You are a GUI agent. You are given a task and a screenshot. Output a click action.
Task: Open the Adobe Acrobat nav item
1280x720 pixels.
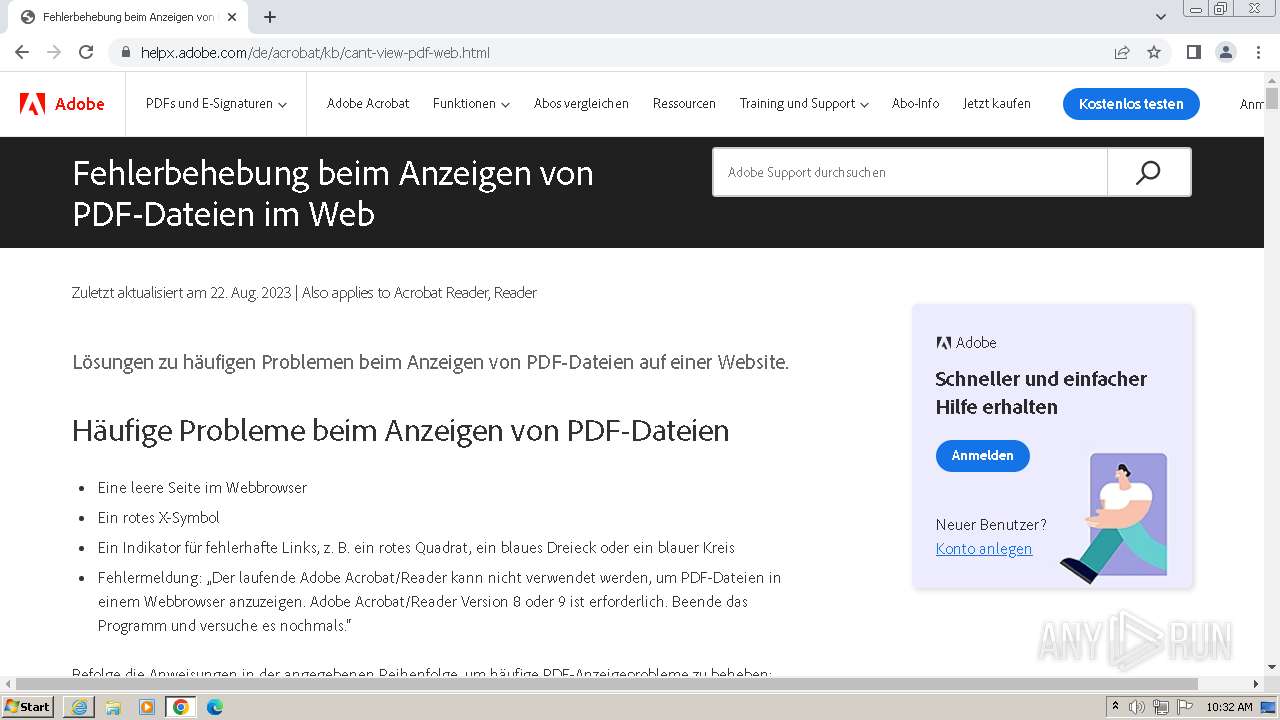368,104
